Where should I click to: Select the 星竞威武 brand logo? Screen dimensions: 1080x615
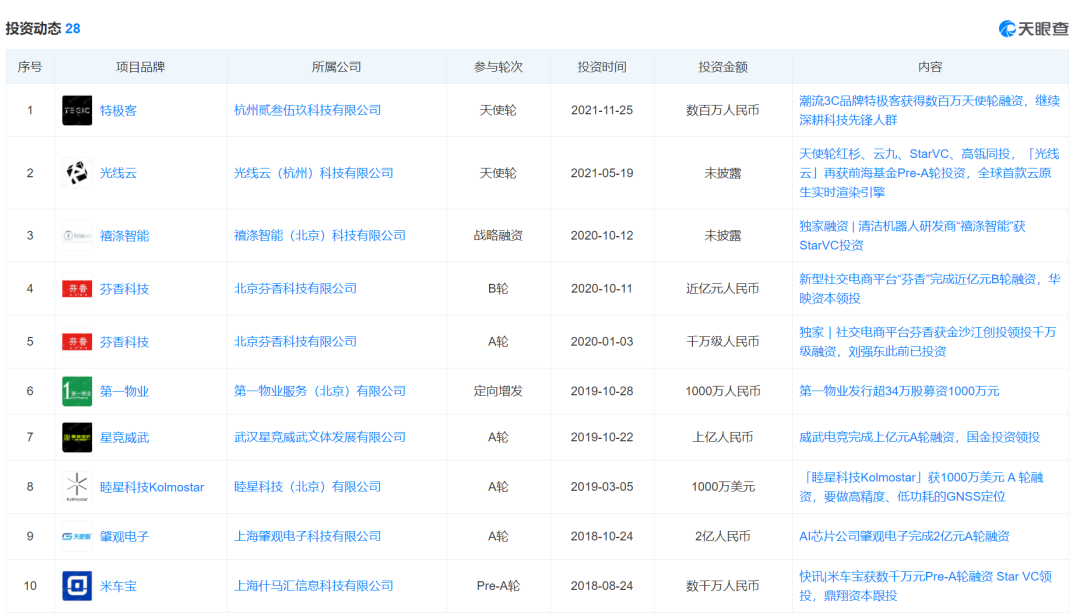(x=77, y=437)
